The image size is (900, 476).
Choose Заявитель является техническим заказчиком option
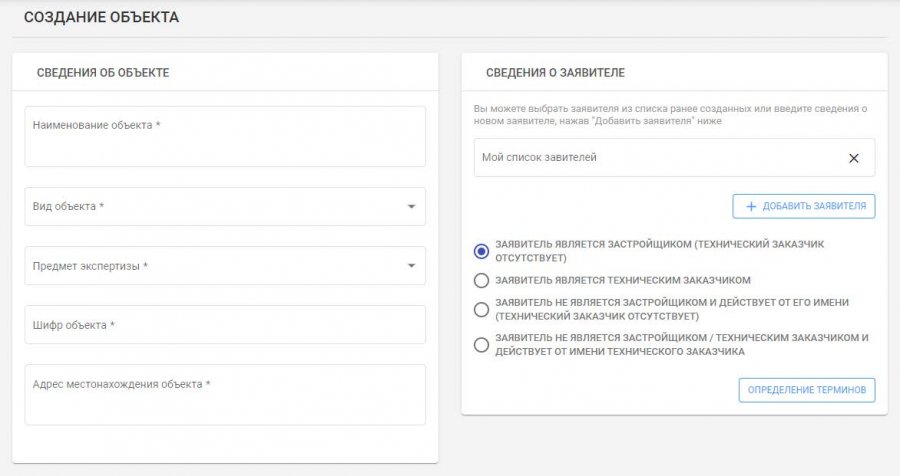pos(481,280)
